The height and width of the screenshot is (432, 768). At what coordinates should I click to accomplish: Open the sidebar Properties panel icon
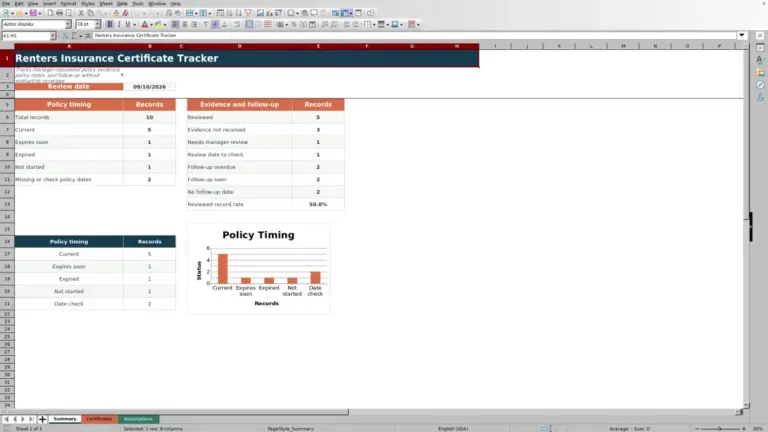tap(760, 48)
